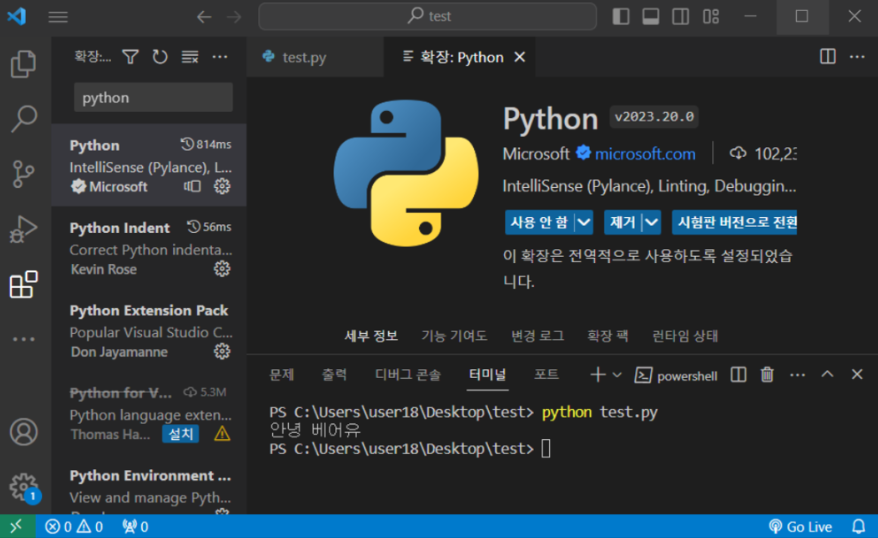Close the 확장: Python tab

coord(520,57)
